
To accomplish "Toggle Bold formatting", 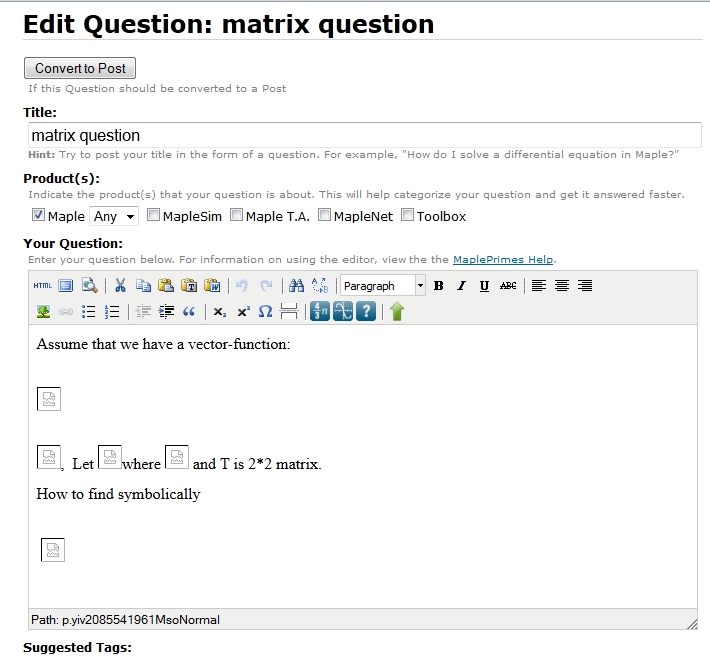I will tap(438, 286).
